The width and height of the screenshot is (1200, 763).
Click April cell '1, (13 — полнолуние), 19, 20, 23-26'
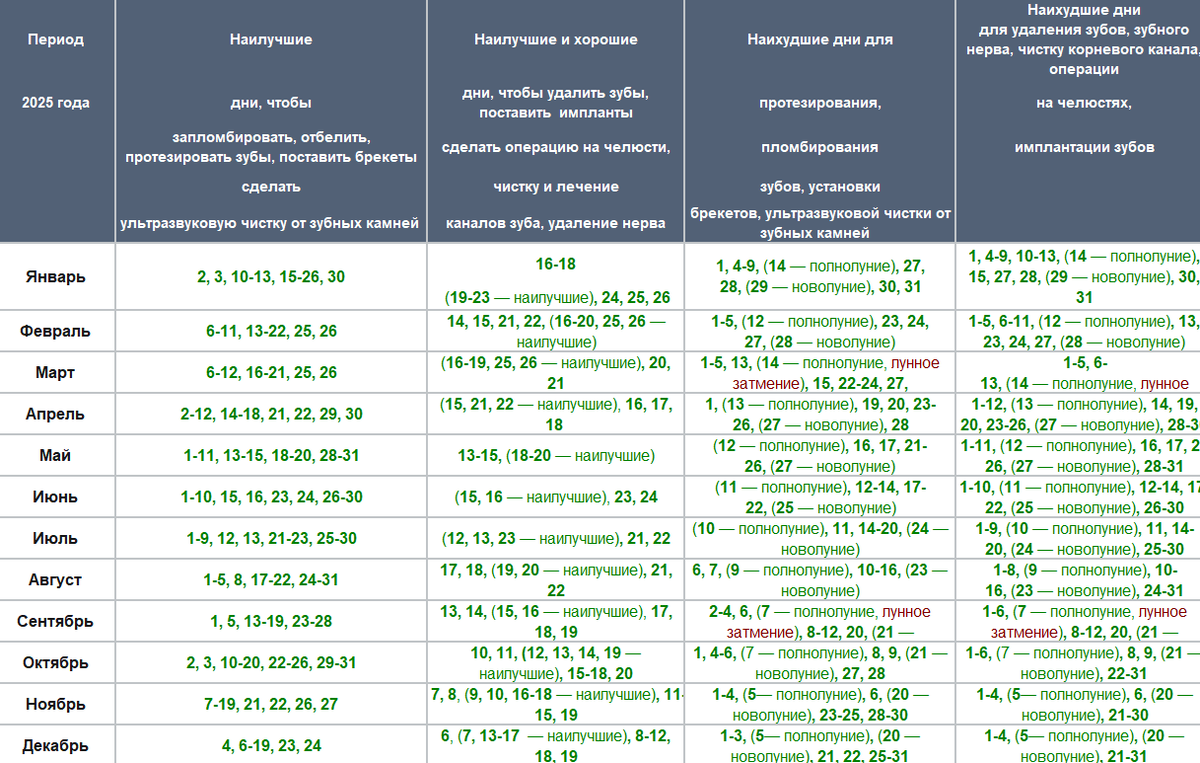click(819, 414)
